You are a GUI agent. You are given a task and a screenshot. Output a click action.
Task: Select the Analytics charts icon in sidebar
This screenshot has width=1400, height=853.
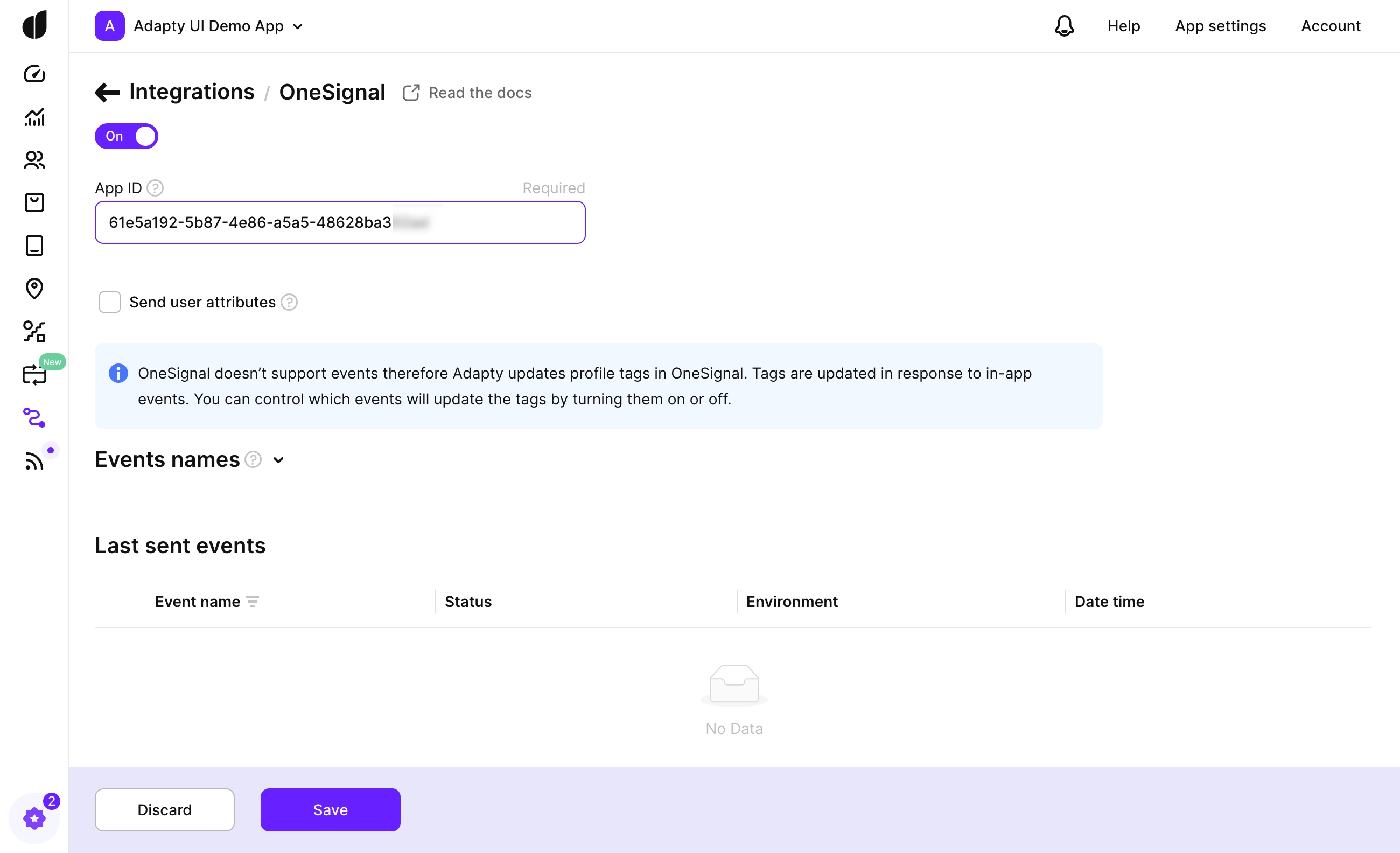coord(34,117)
